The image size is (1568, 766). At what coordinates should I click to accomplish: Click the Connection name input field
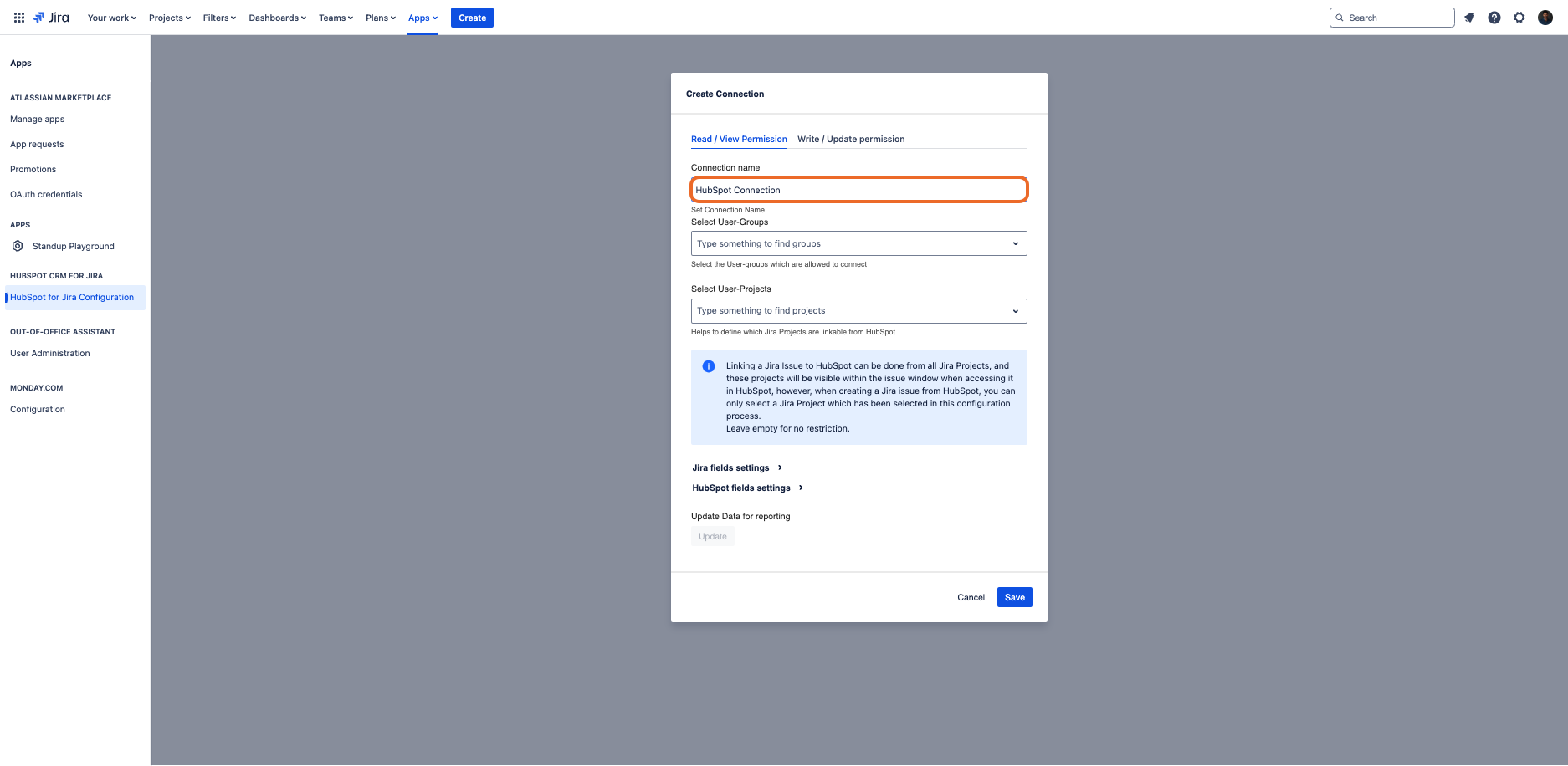tap(859, 190)
